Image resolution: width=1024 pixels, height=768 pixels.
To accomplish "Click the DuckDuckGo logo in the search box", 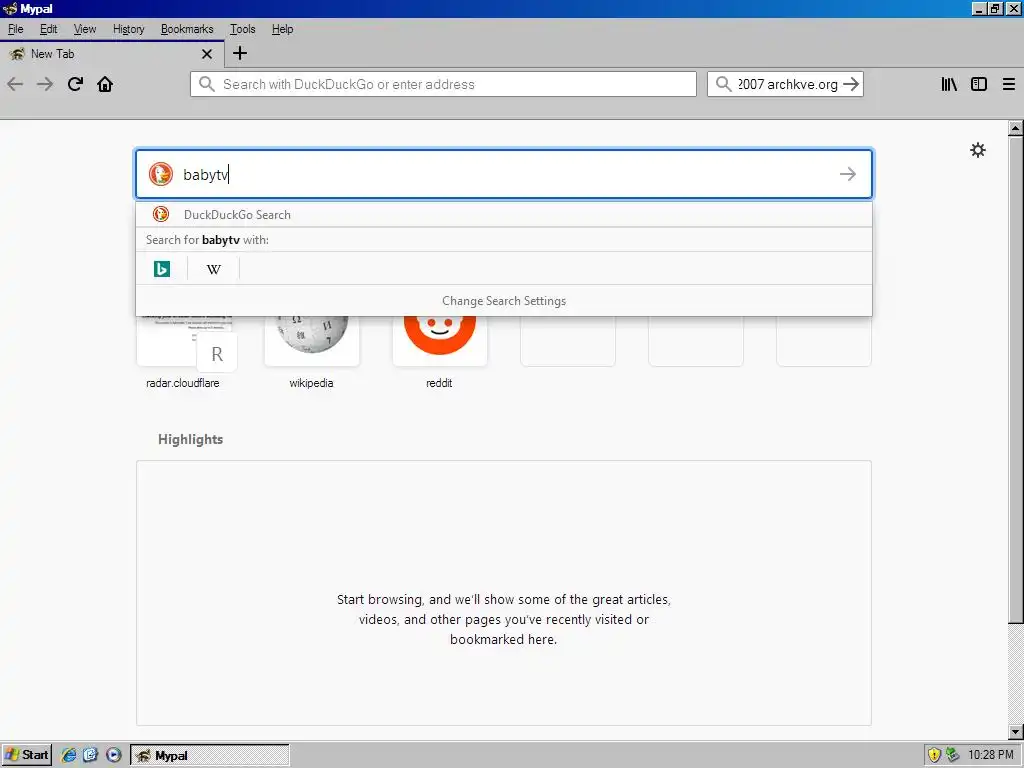I will (161, 174).
